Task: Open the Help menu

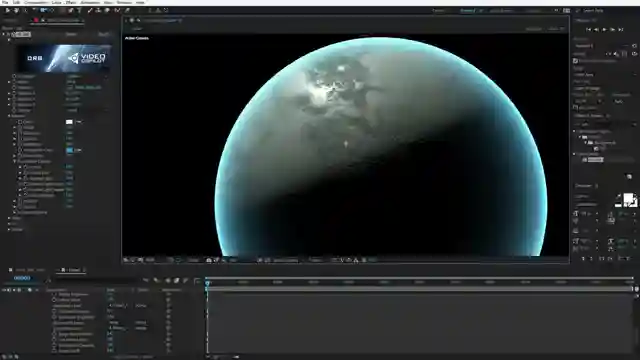Action: (x=140, y=2)
